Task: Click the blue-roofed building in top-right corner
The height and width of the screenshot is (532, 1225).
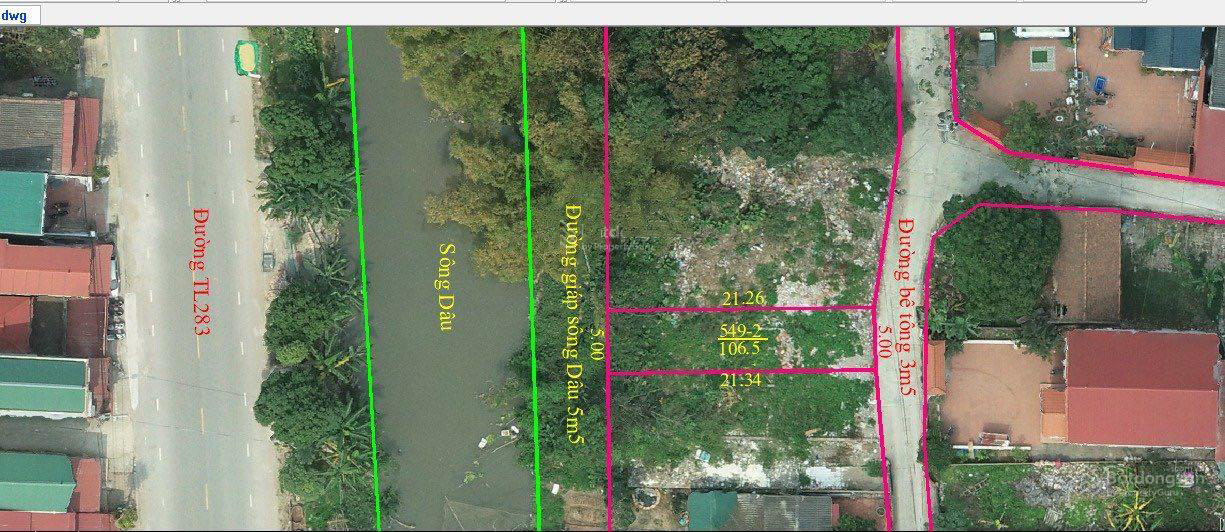Action: 1157,45
